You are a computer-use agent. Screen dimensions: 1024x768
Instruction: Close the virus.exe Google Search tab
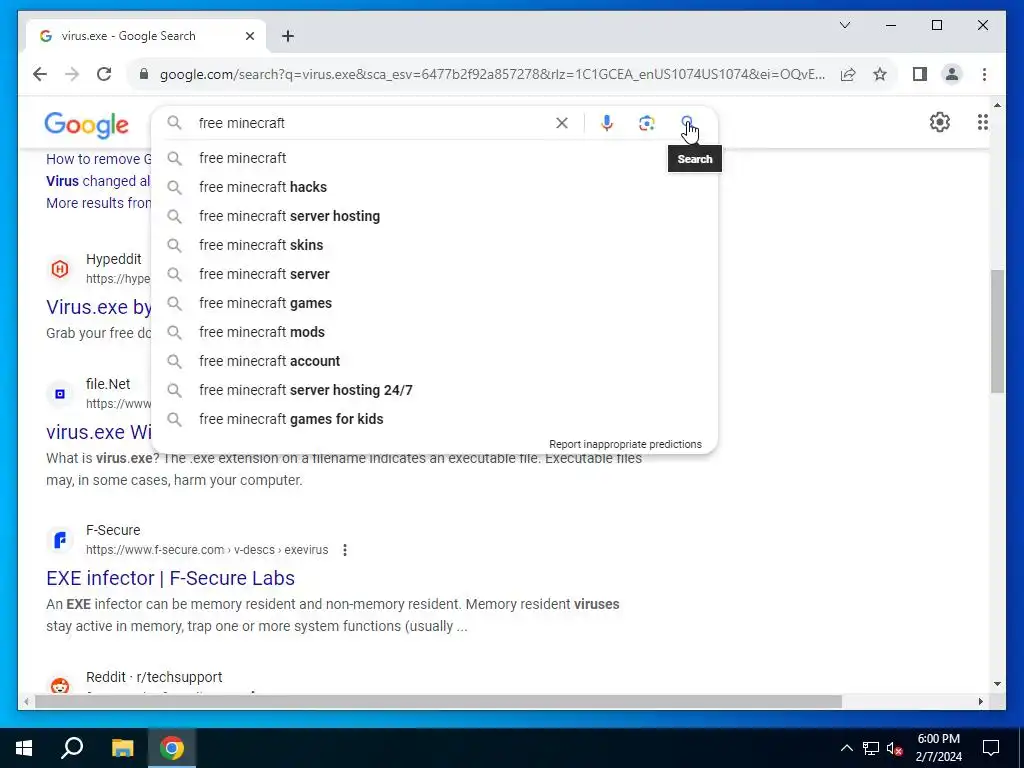[249, 36]
